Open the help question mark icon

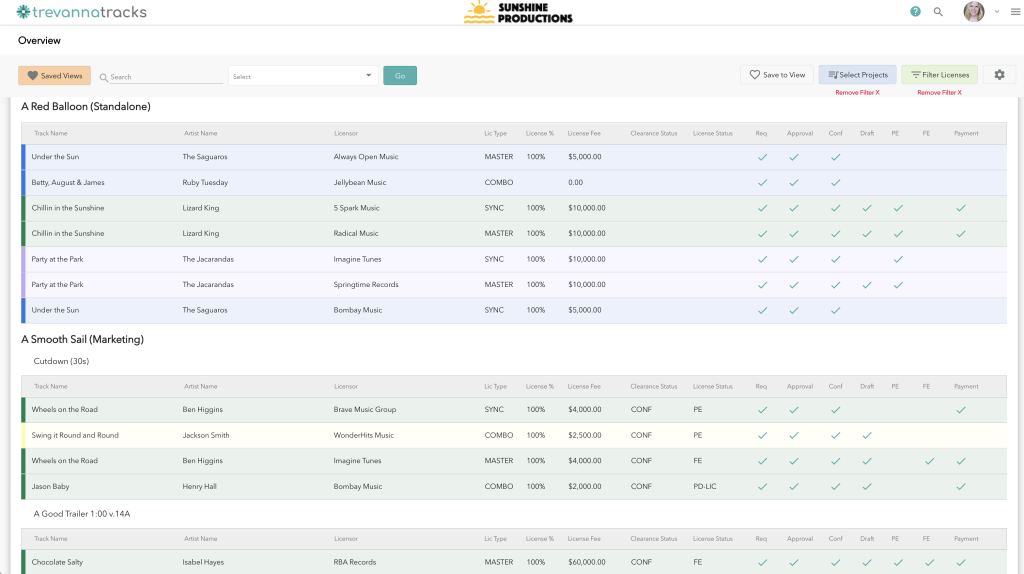coord(915,12)
